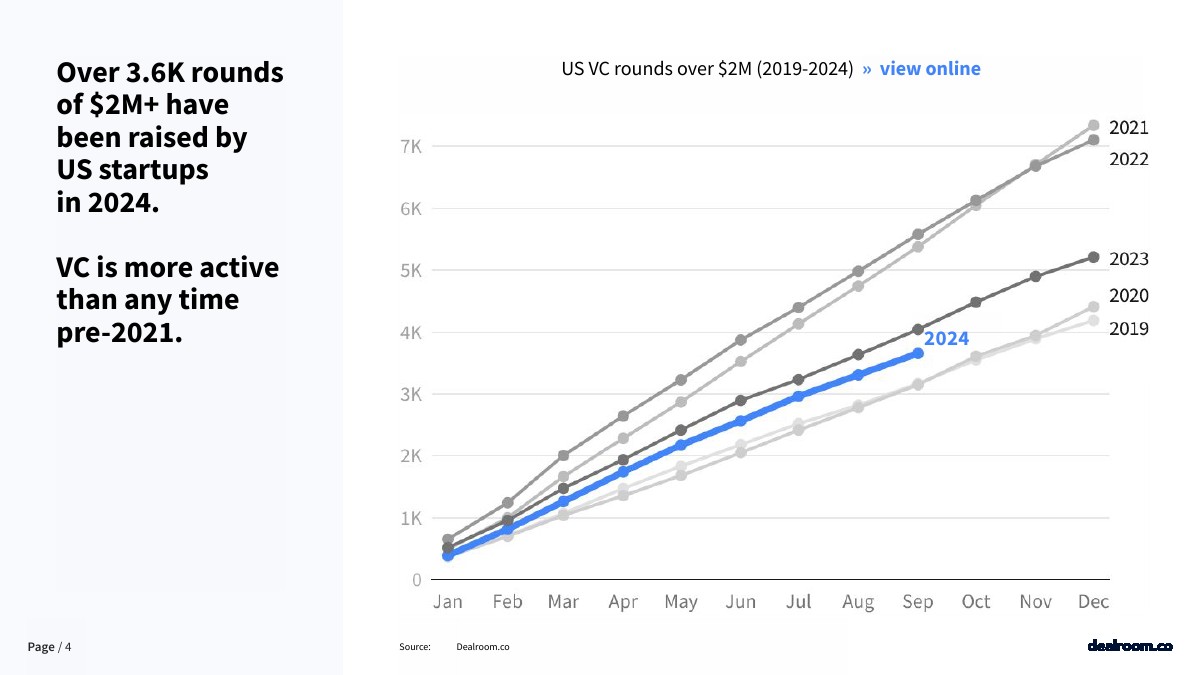Select the 2024 September data point
Viewport: 1200px width, 675px height.
[918, 353]
